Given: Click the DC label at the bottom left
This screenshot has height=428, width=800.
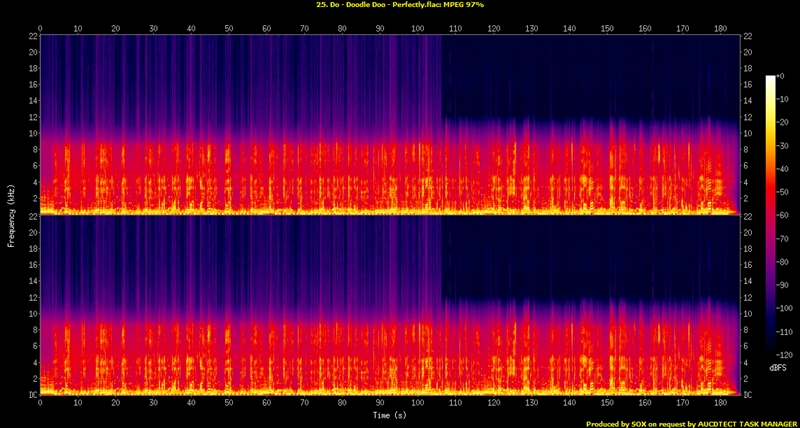Looking at the screenshot, I should pyautogui.click(x=31, y=395).
